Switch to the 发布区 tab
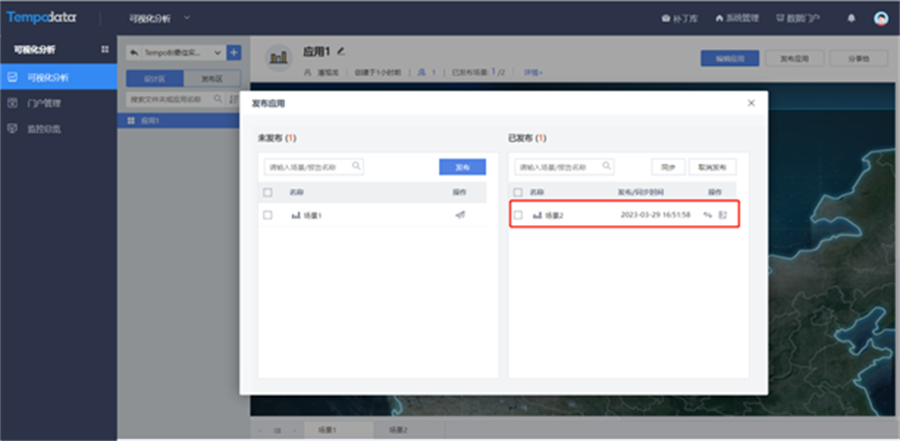The height and width of the screenshot is (441, 900). coord(212,79)
